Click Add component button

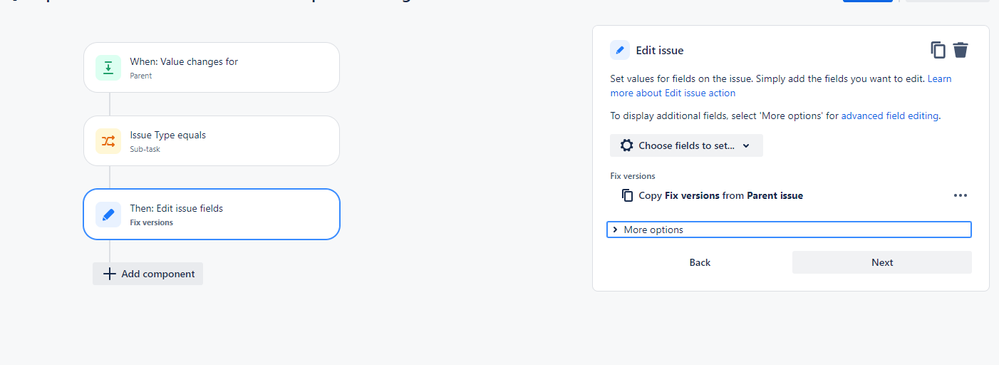pyautogui.click(x=148, y=274)
